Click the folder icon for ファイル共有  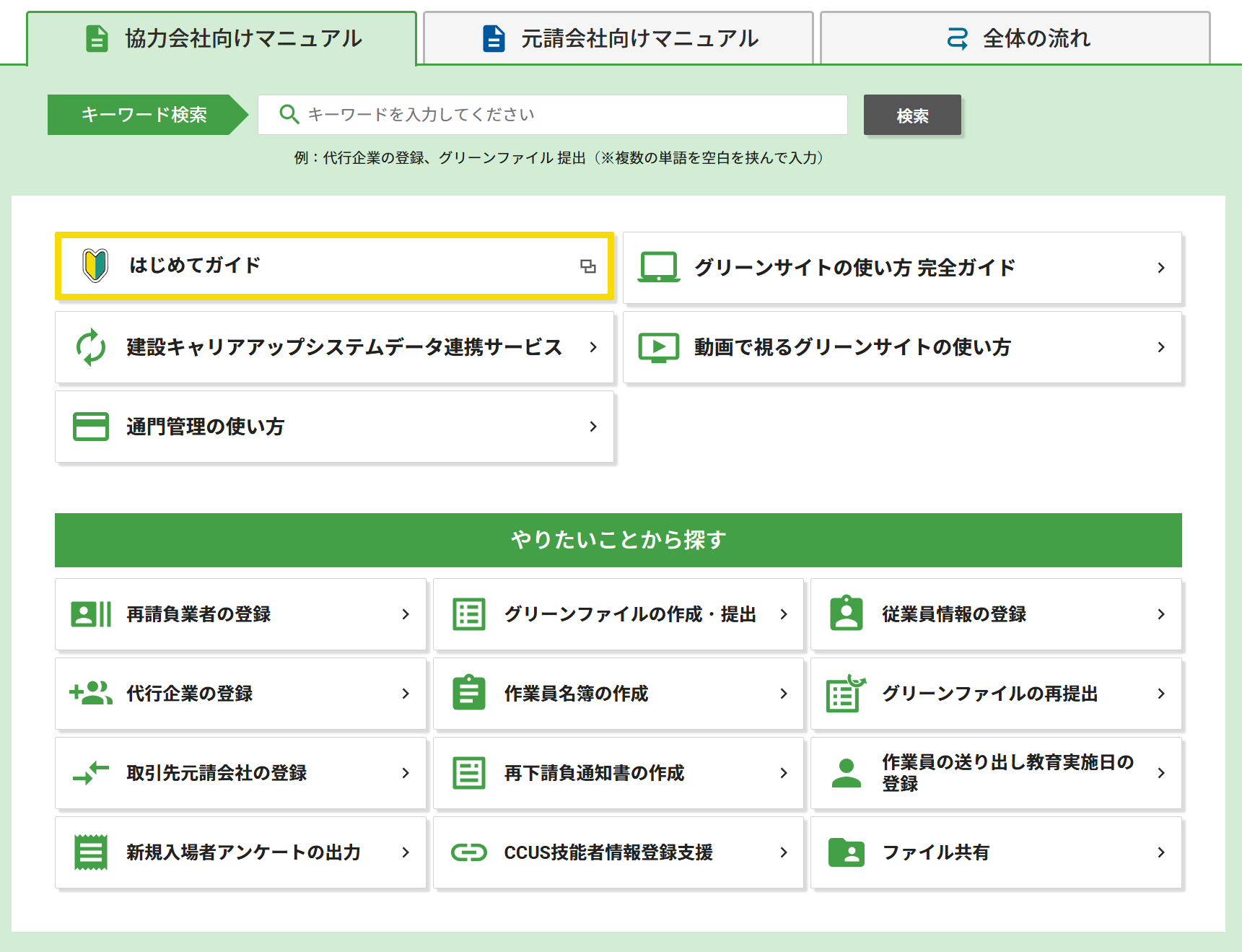pos(846,852)
